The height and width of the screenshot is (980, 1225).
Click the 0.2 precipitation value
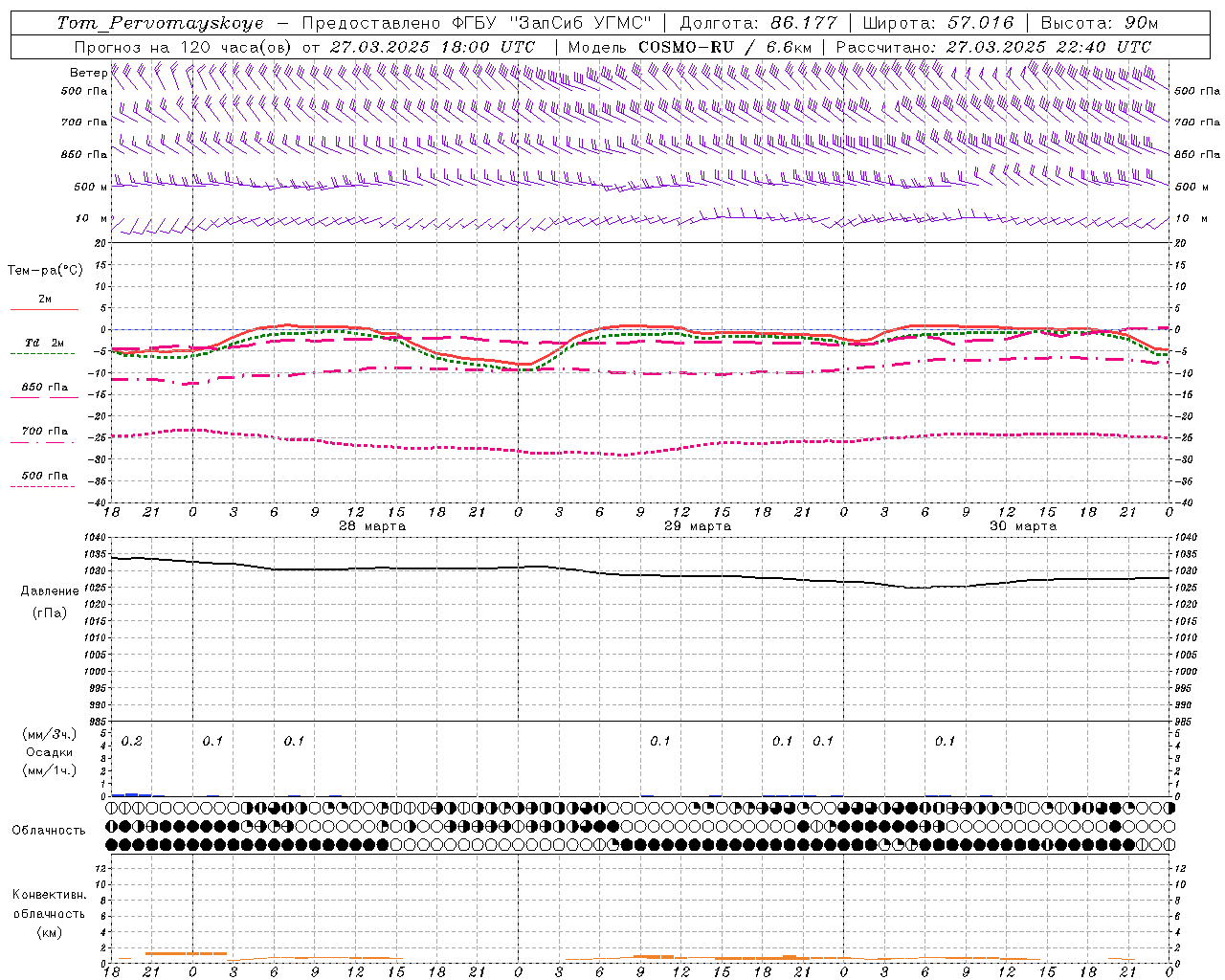[x=132, y=742]
